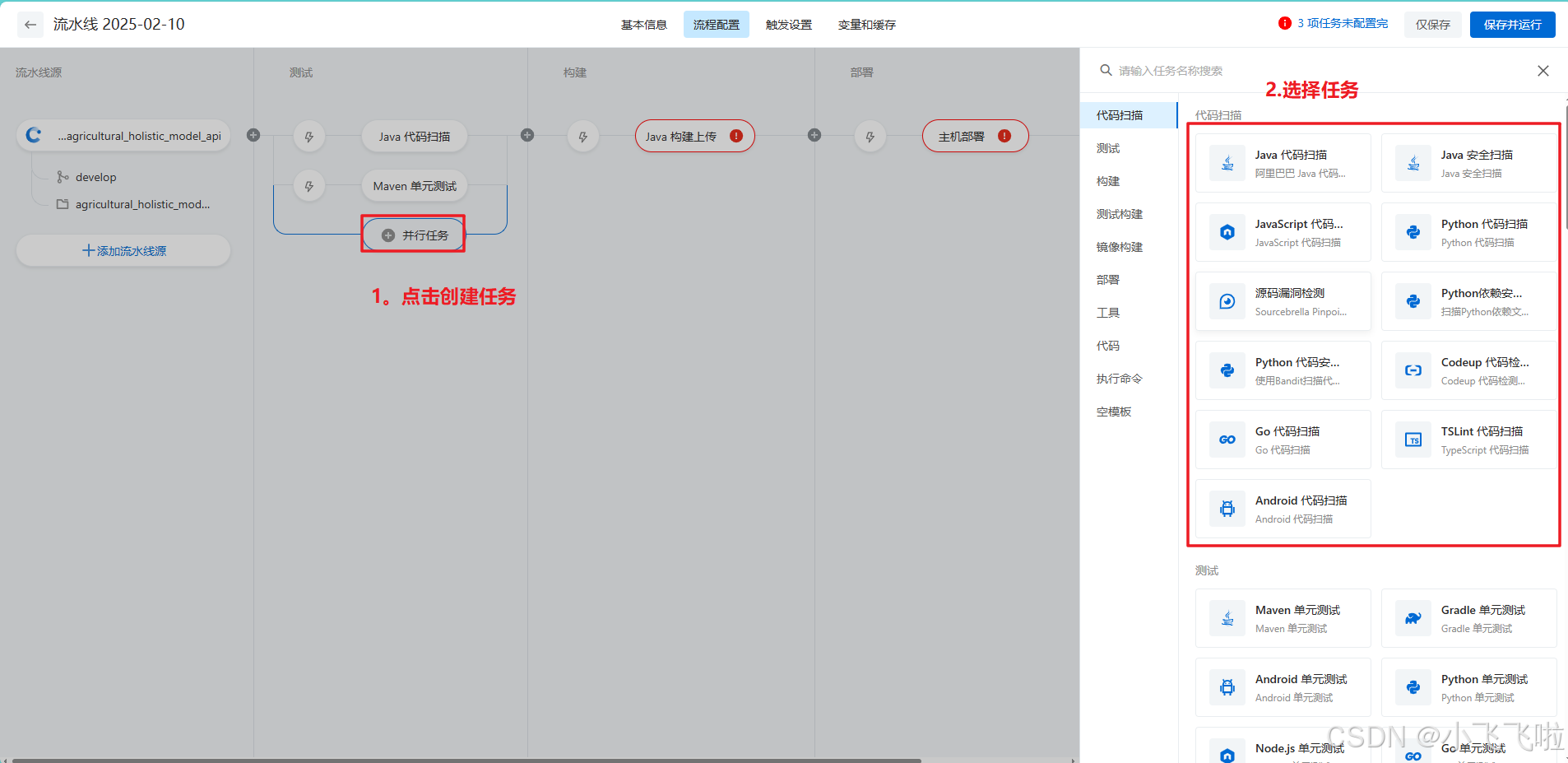Select the 测试构建 category

[1129, 214]
